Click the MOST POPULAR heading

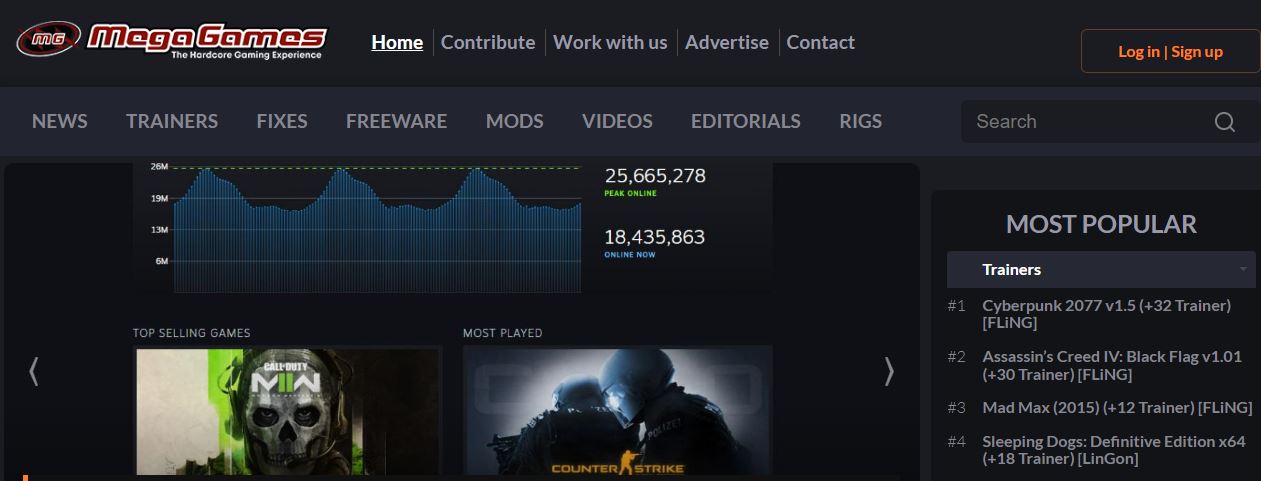click(x=1101, y=224)
